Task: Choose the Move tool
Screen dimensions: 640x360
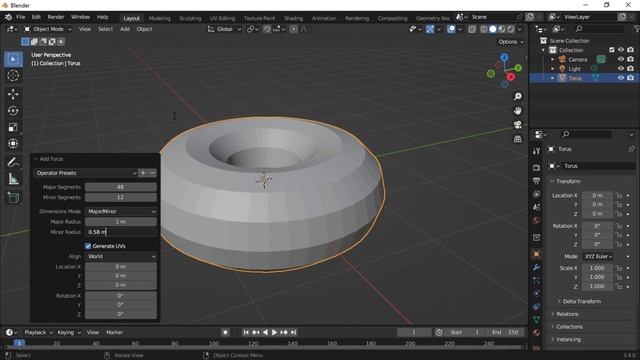Action: 13,94
